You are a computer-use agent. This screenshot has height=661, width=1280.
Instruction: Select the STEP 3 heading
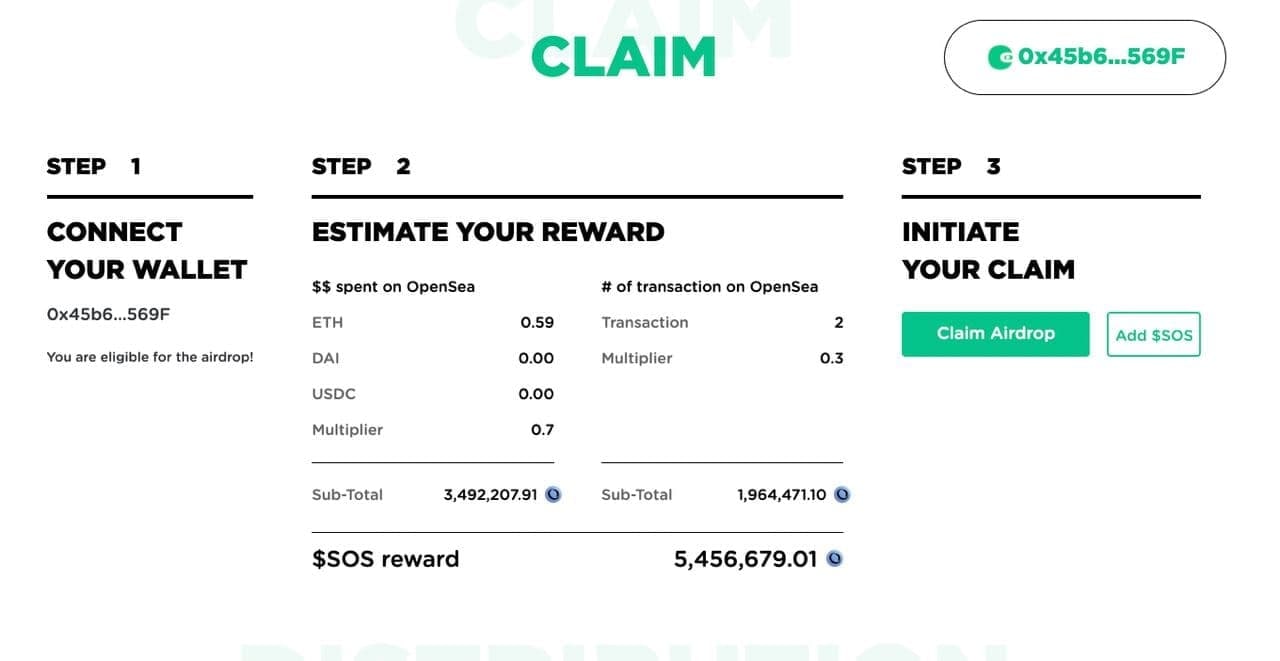pos(951,166)
